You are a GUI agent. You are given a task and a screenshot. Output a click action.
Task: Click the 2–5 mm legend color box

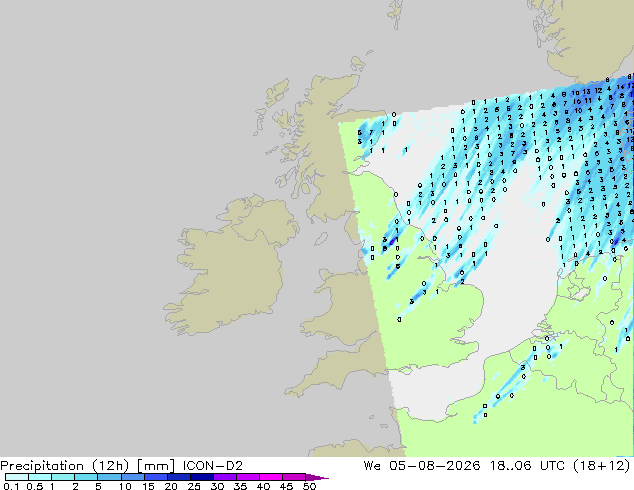point(86,477)
